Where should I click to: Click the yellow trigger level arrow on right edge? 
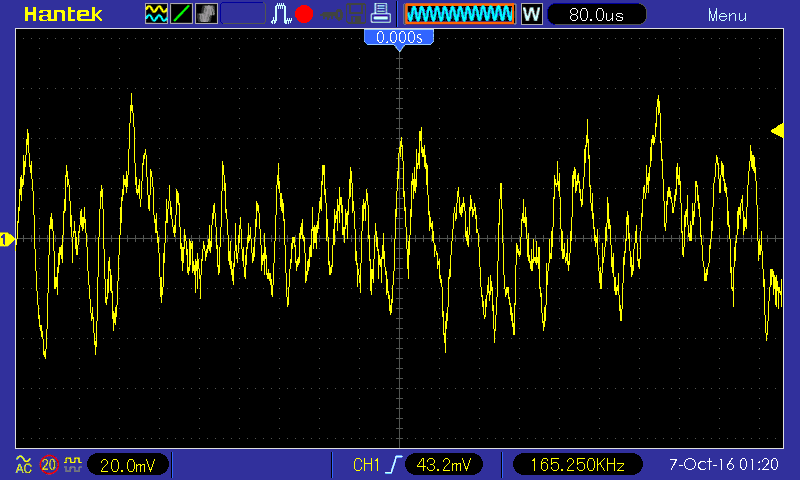[777, 130]
